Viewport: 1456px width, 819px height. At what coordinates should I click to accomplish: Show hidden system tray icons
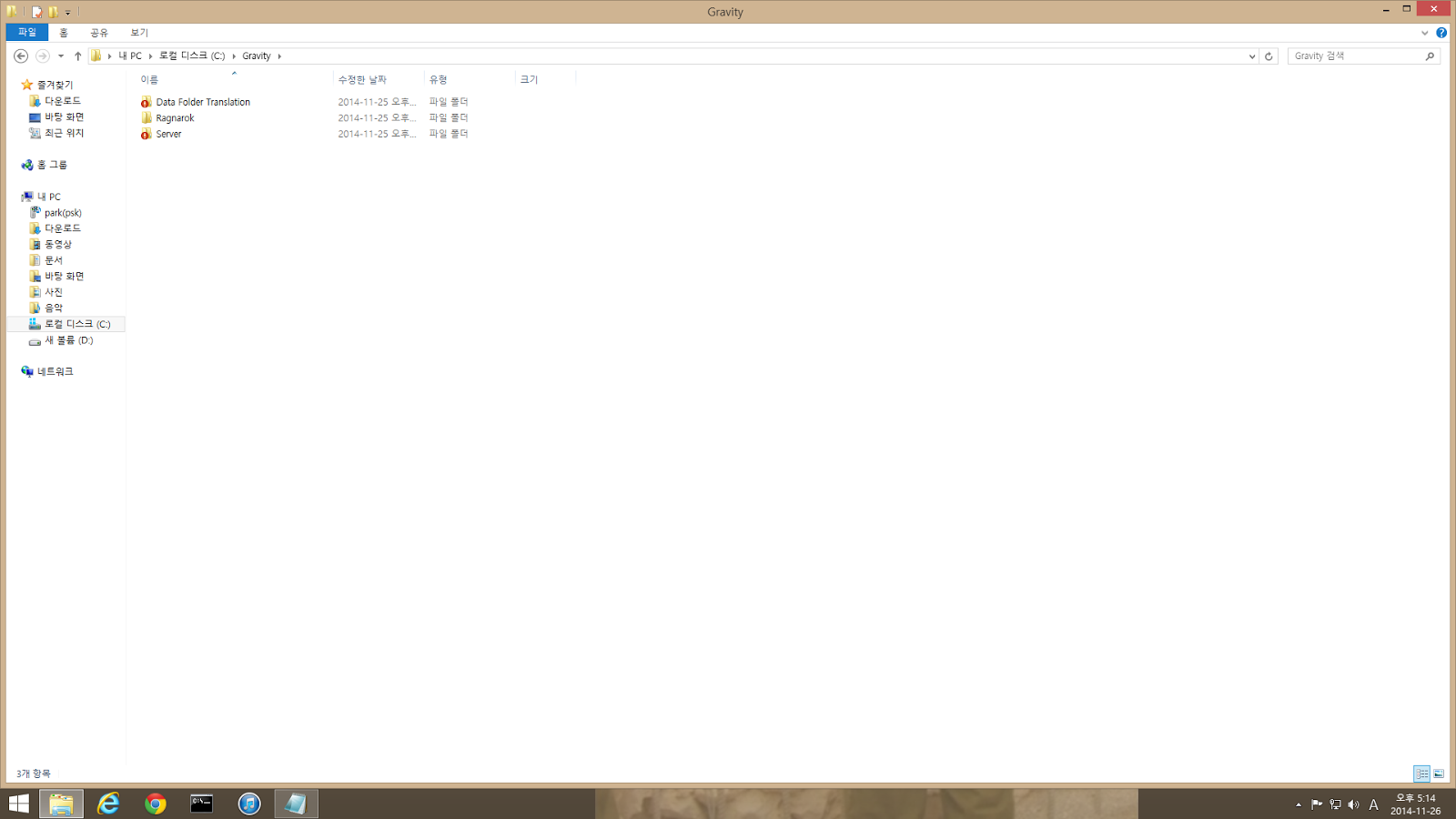(x=1299, y=804)
